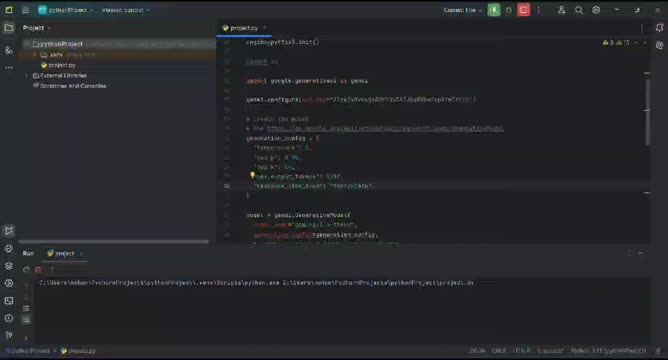Image resolution: width=668 pixels, height=360 pixels.
Task: Show more tool windows ellipsis in the left sidebar
Action: tap(9, 67)
